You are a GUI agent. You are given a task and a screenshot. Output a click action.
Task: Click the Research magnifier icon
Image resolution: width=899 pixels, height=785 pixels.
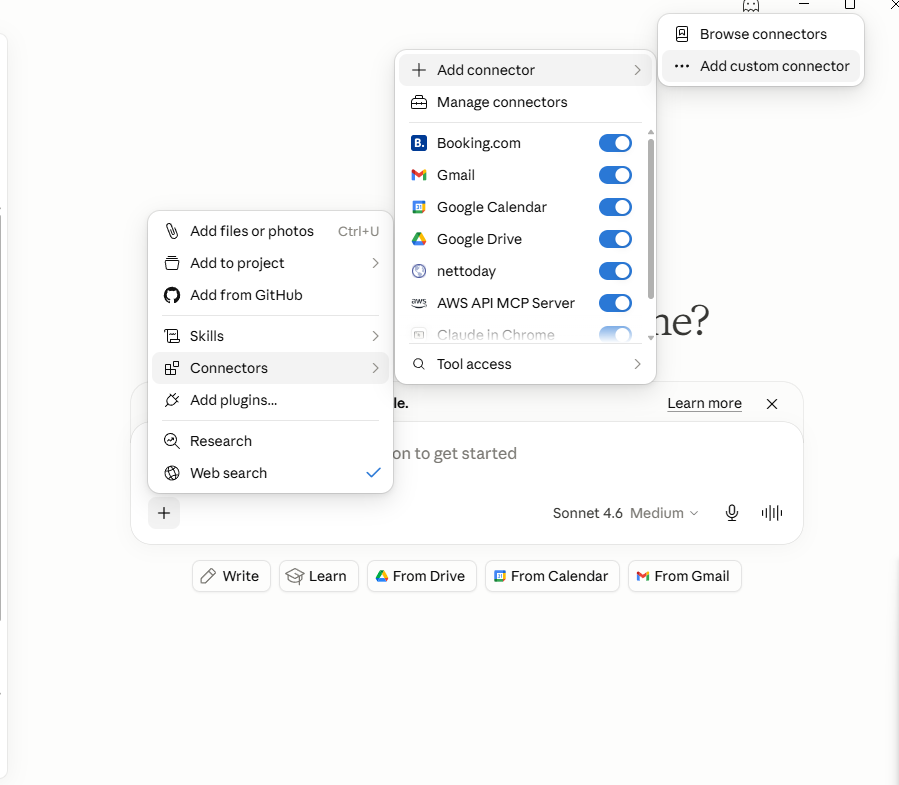(172, 441)
